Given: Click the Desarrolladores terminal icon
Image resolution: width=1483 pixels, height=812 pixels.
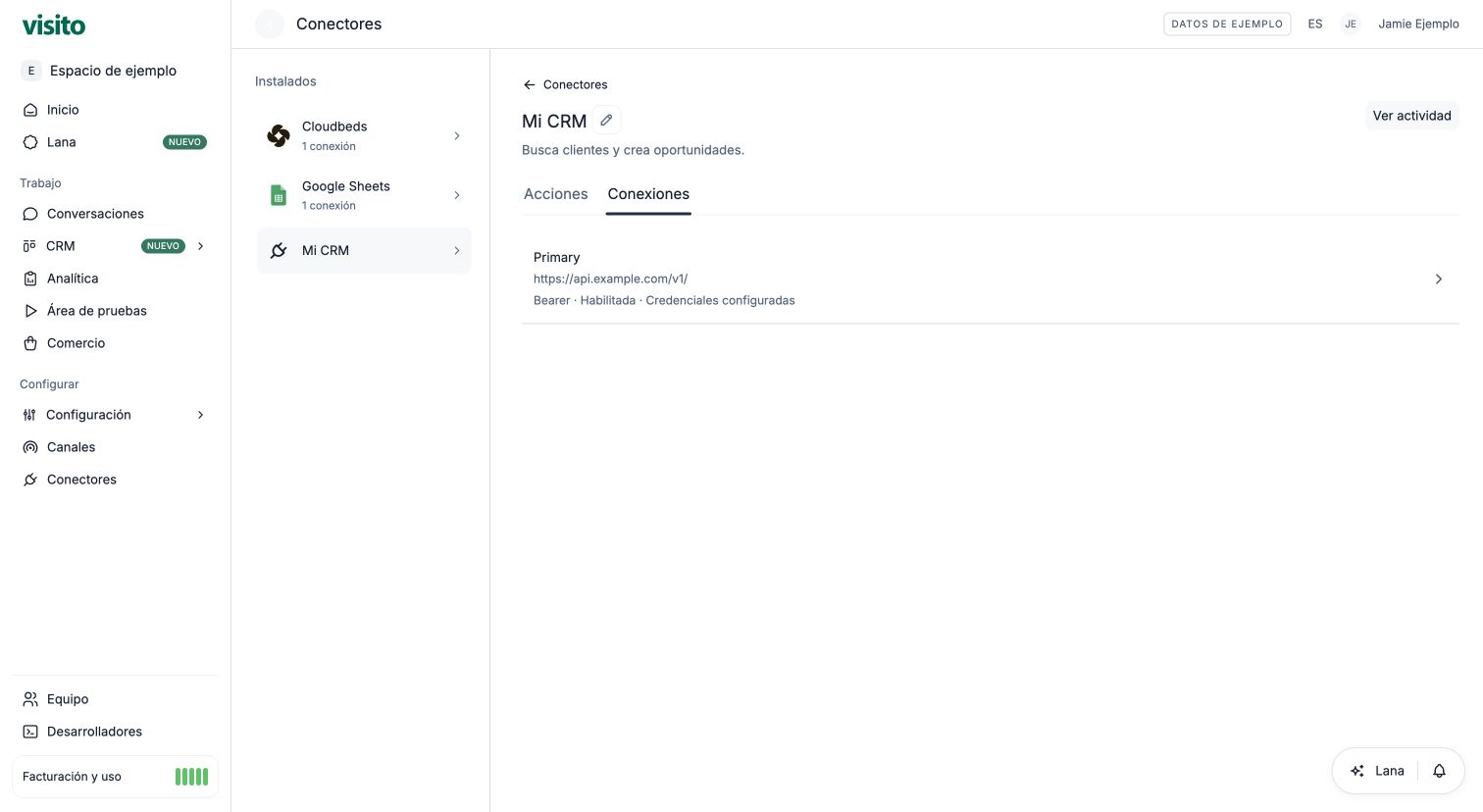Looking at the screenshot, I should pos(30,732).
